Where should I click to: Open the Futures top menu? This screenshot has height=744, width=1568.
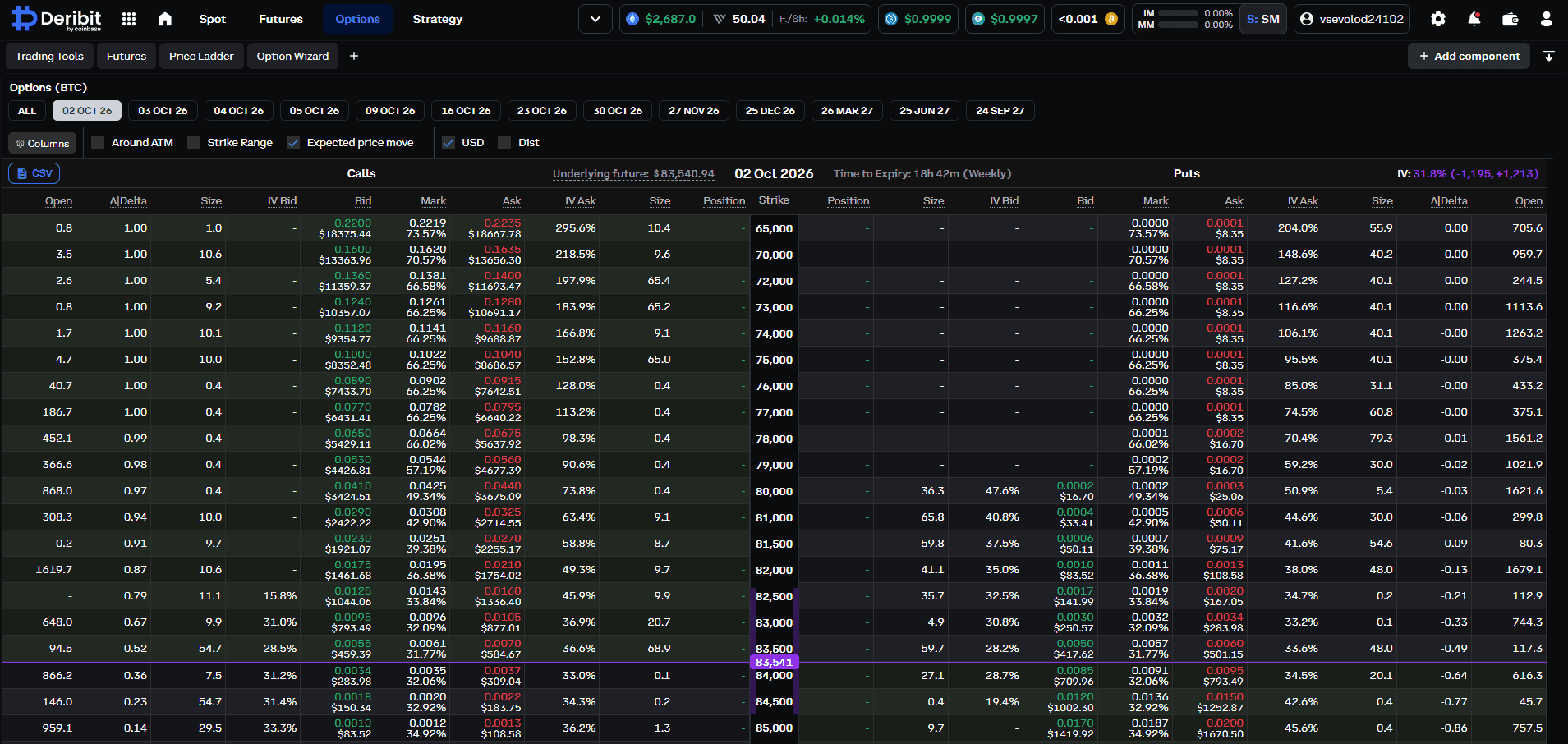click(281, 19)
